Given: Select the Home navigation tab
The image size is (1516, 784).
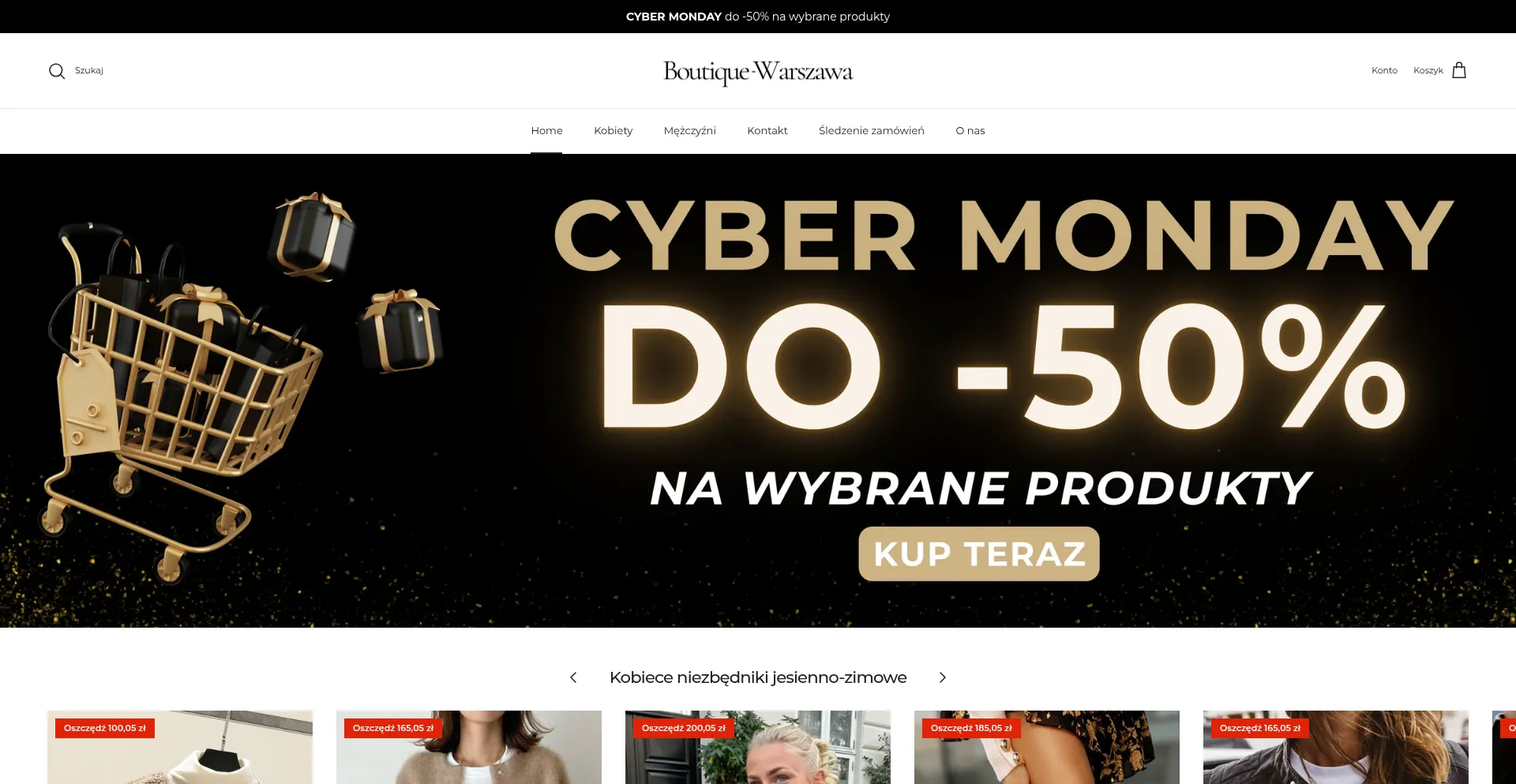Looking at the screenshot, I should coord(546,130).
